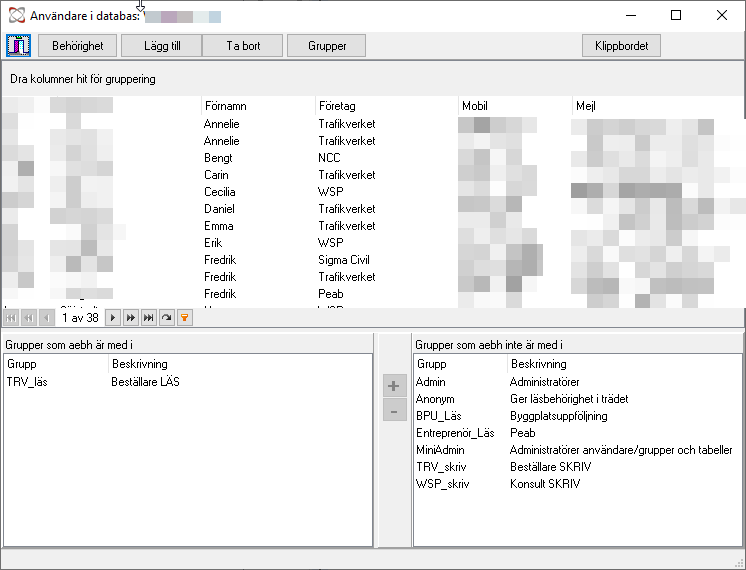This screenshot has height=570, width=746.
Task: Click the Klippbordet button
Action: coord(621,46)
